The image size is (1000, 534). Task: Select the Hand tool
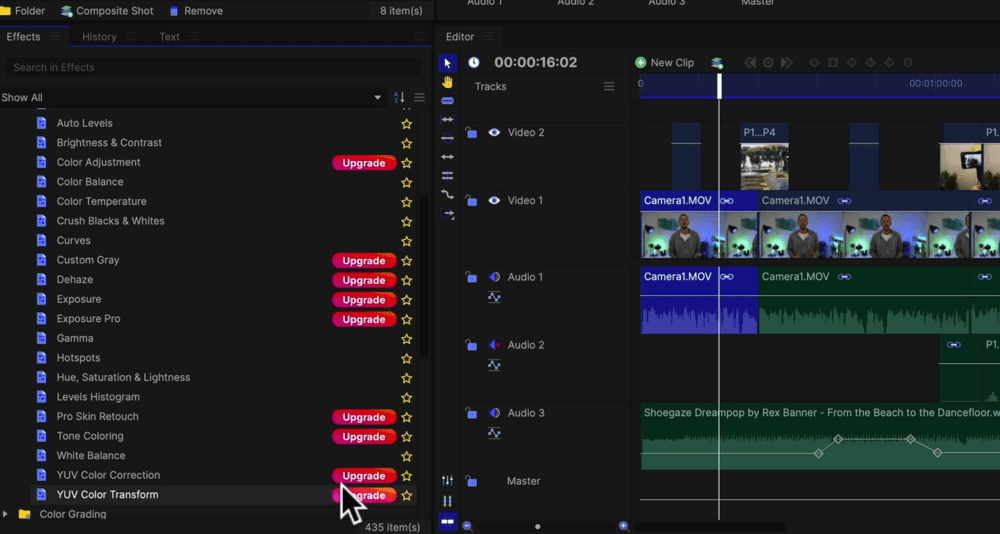(447, 82)
